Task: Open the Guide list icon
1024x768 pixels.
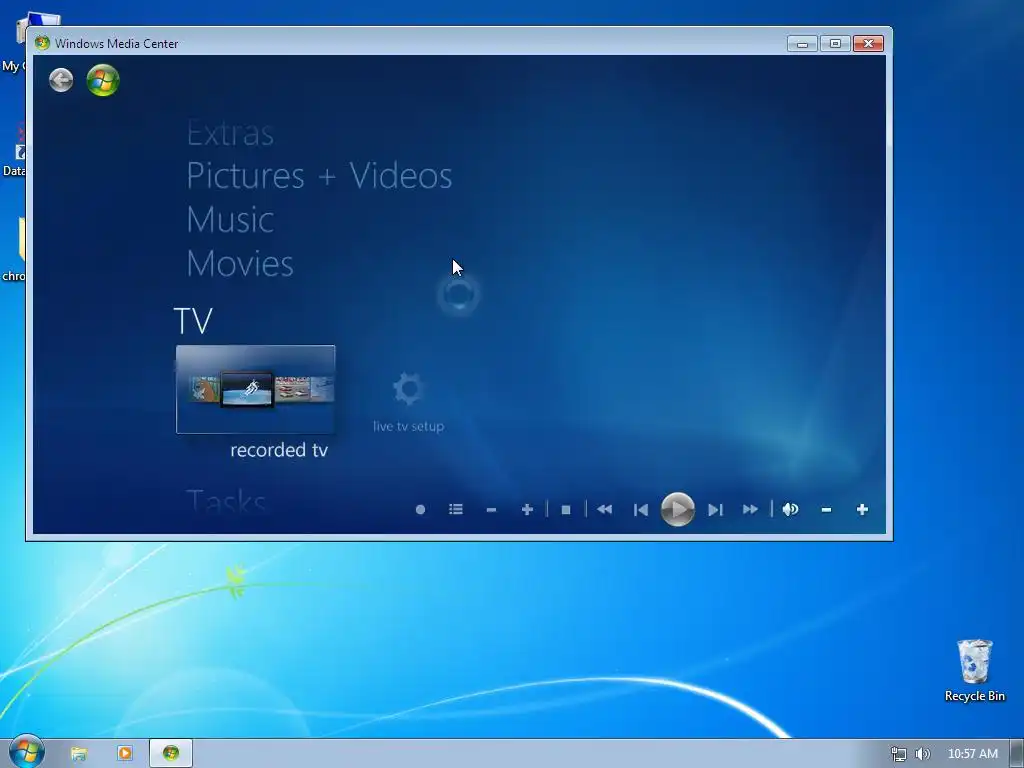Action: point(456,509)
